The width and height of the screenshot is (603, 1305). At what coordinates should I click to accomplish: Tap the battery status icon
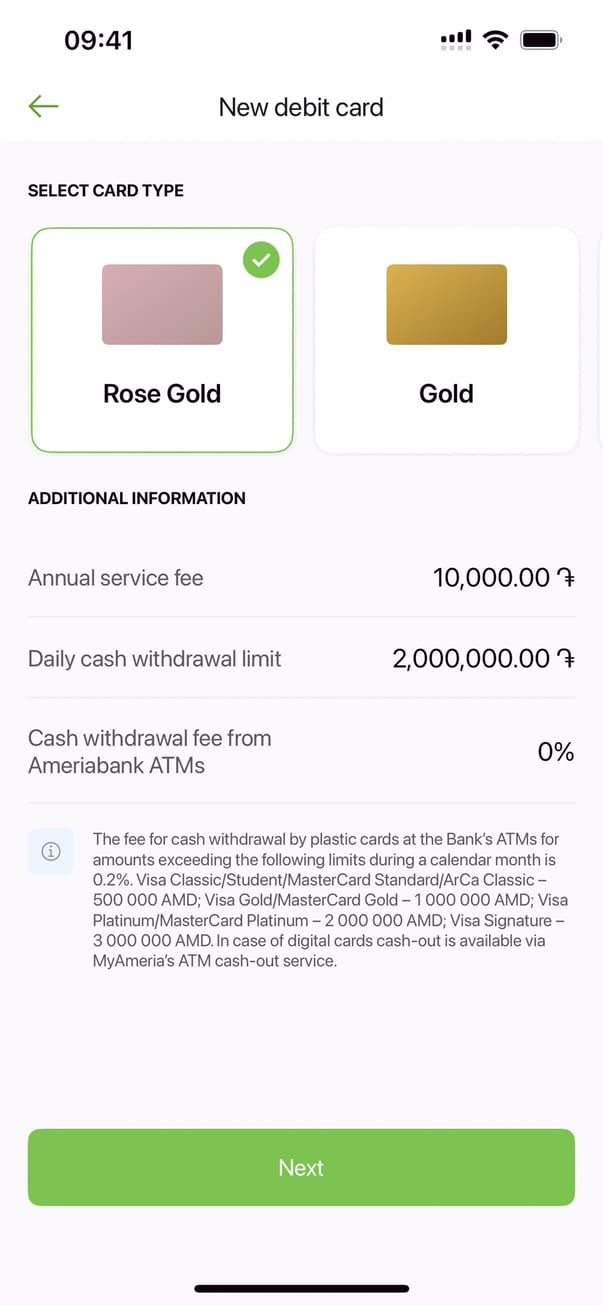coord(541,40)
